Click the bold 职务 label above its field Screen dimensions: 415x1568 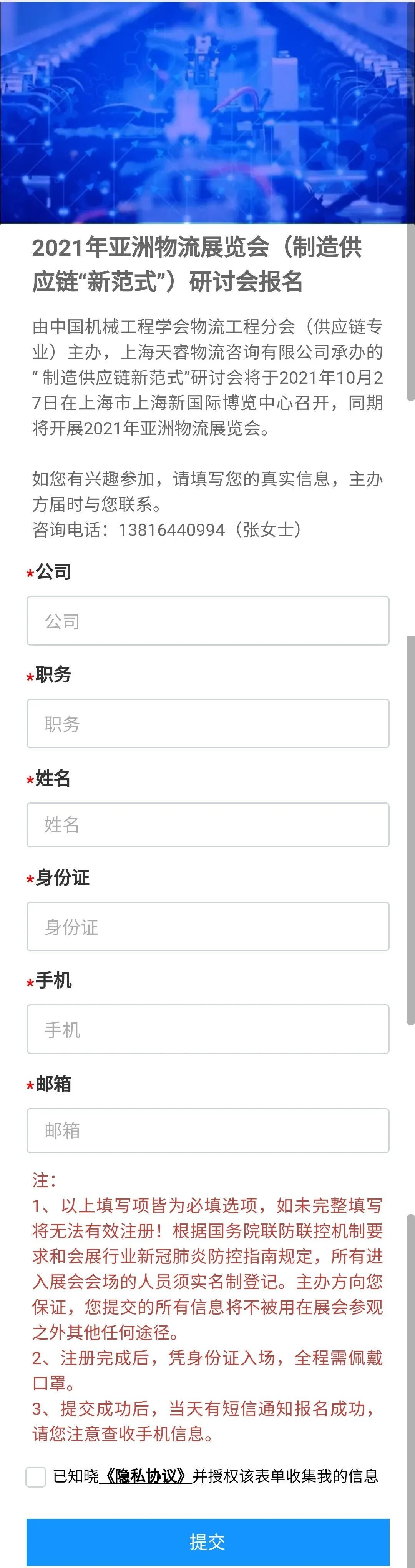click(53, 674)
